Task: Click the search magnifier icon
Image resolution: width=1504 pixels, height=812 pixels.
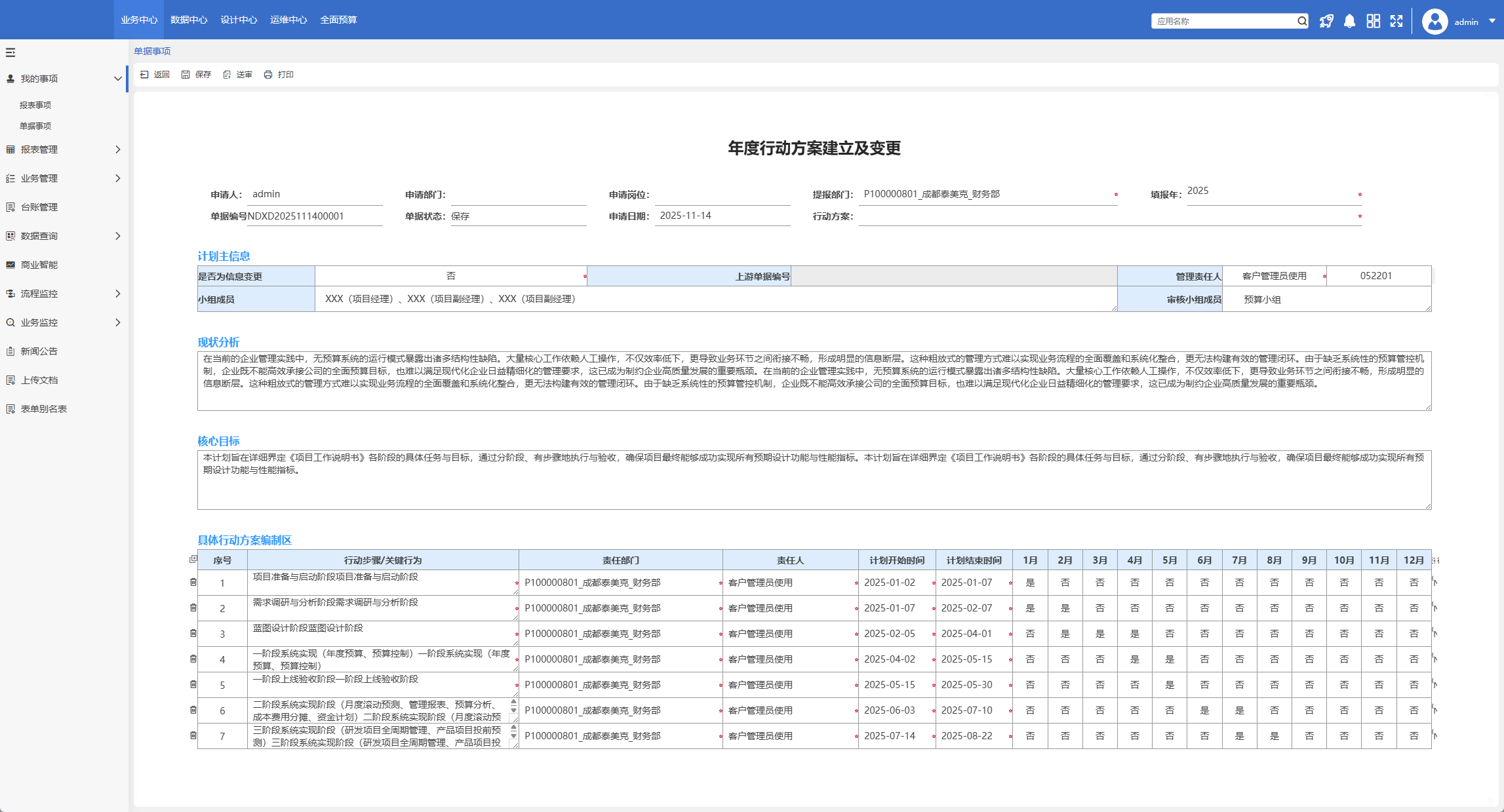Action: pyautogui.click(x=1302, y=21)
